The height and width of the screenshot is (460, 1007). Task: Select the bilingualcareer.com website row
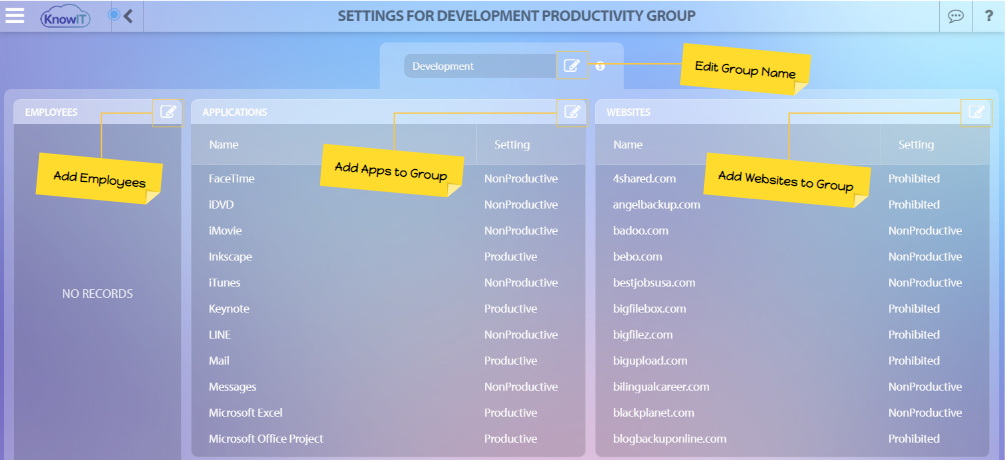[x=792, y=387]
